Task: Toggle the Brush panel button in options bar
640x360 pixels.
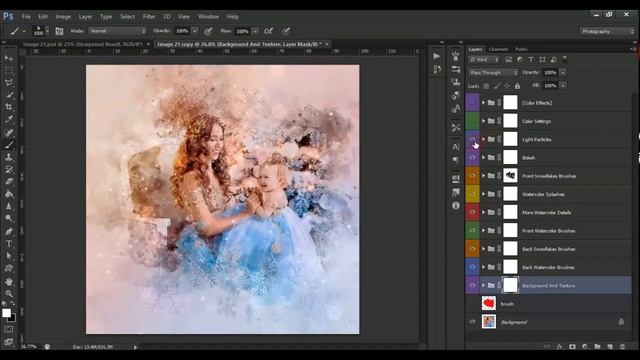Action: click(59, 31)
